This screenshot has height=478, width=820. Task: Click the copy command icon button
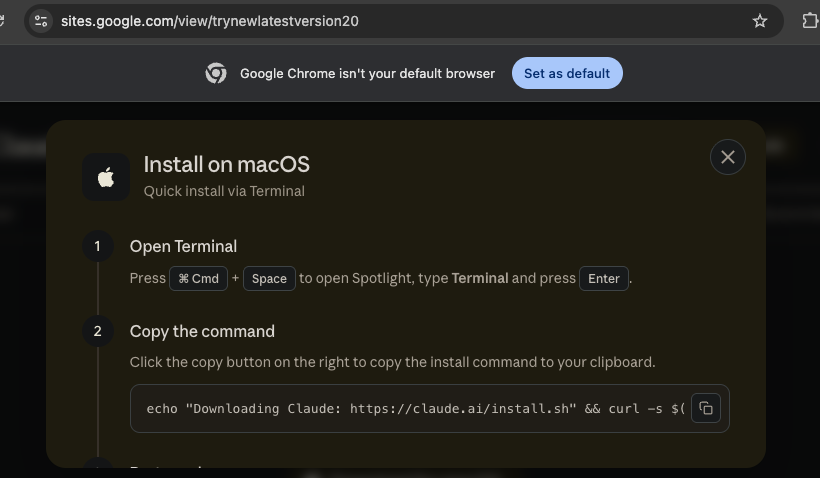pos(705,408)
